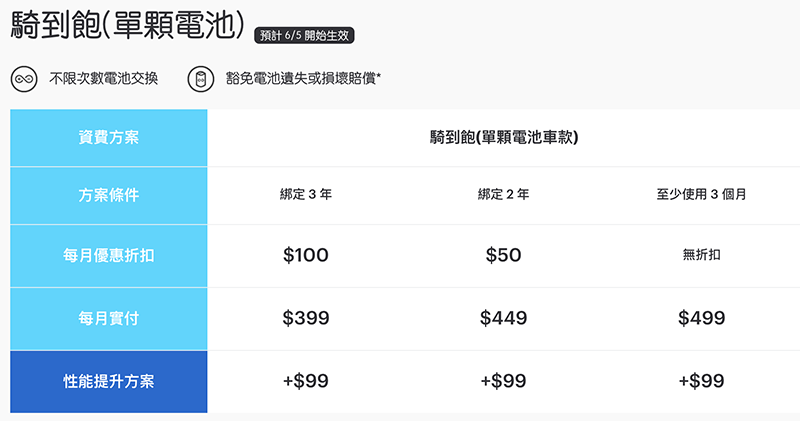
Task: Click the $449 monthly price
Action: pos(503,319)
